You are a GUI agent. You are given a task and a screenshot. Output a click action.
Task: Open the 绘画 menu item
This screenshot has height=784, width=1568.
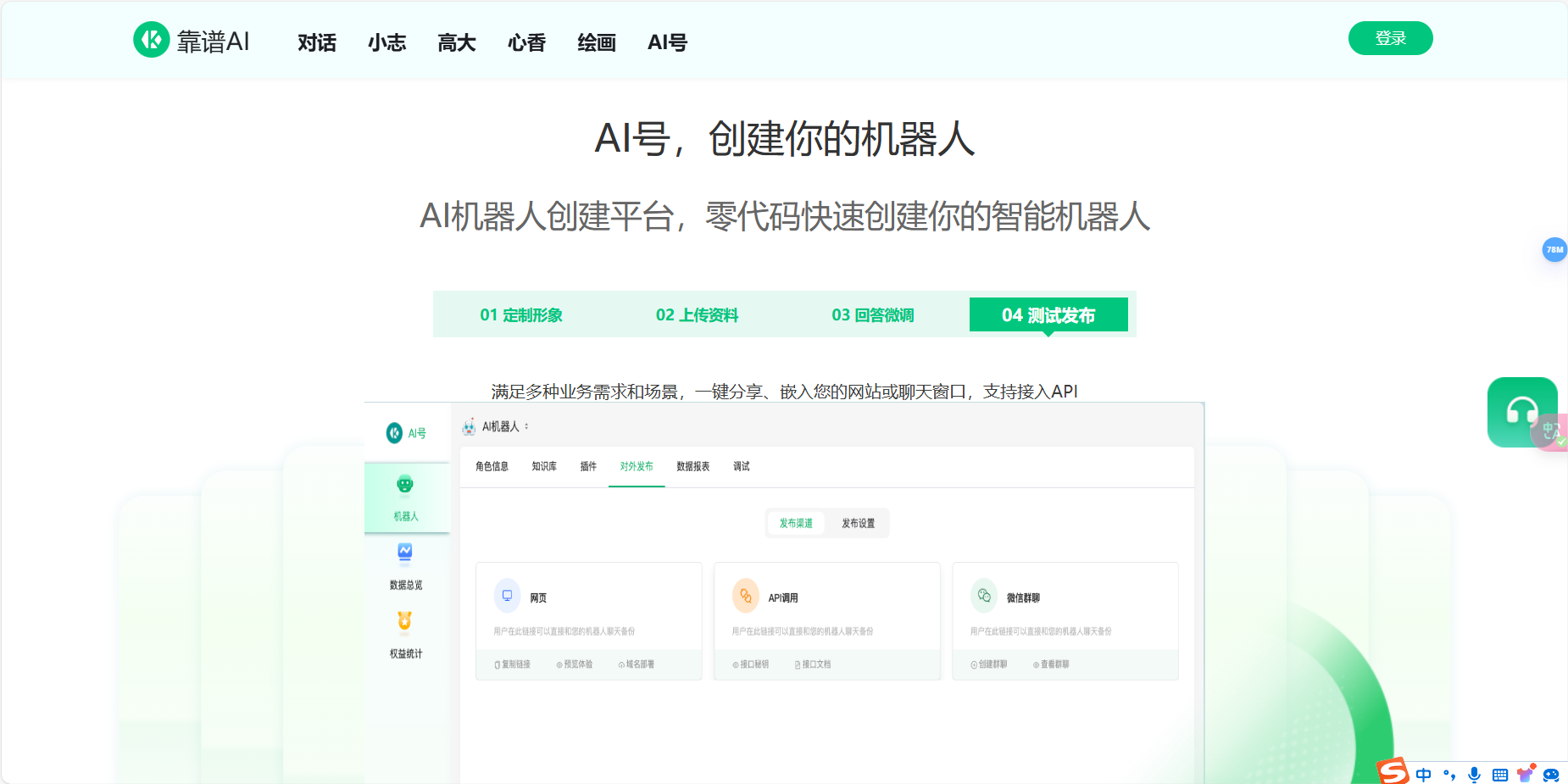tap(596, 42)
